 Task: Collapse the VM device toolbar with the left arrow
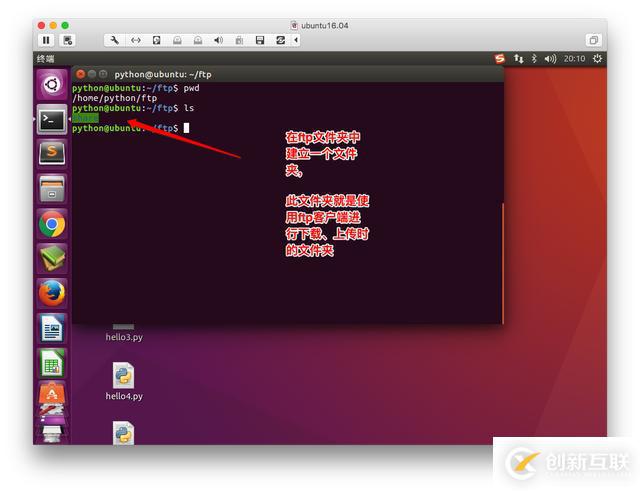[296, 40]
